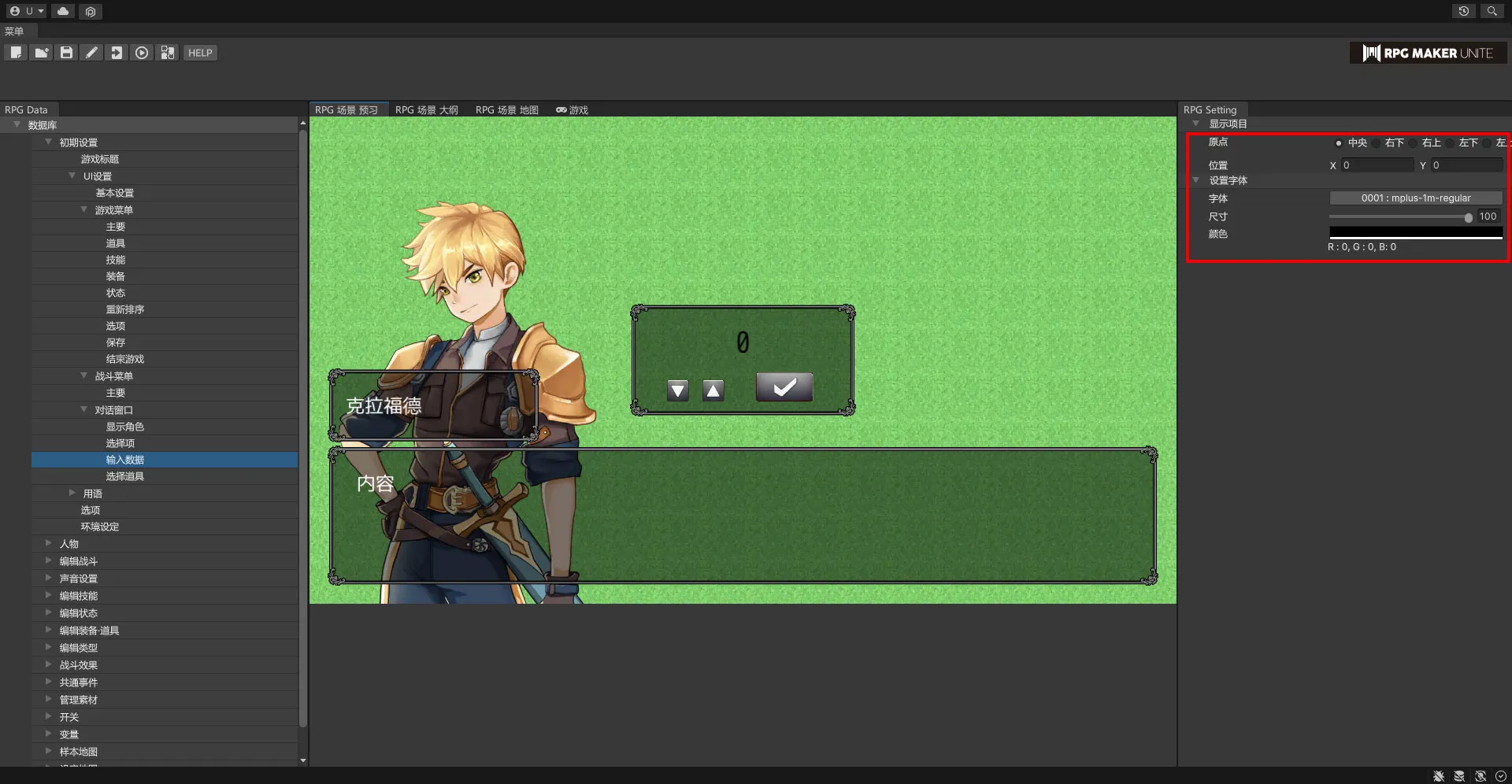Image resolution: width=1512 pixels, height=784 pixels.
Task: Open undo history clock icon
Action: click(1463, 11)
